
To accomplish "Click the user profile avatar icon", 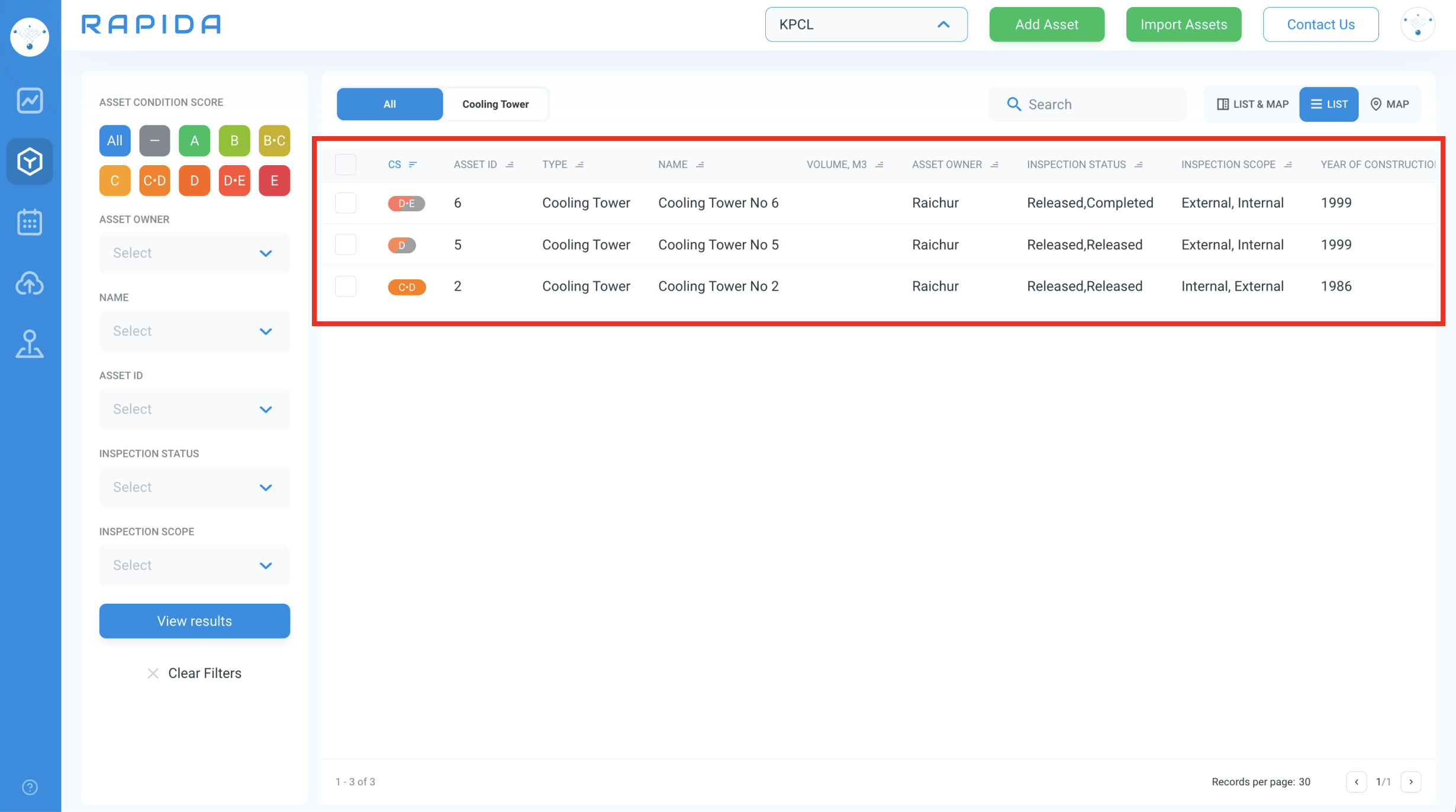I will [1418, 25].
